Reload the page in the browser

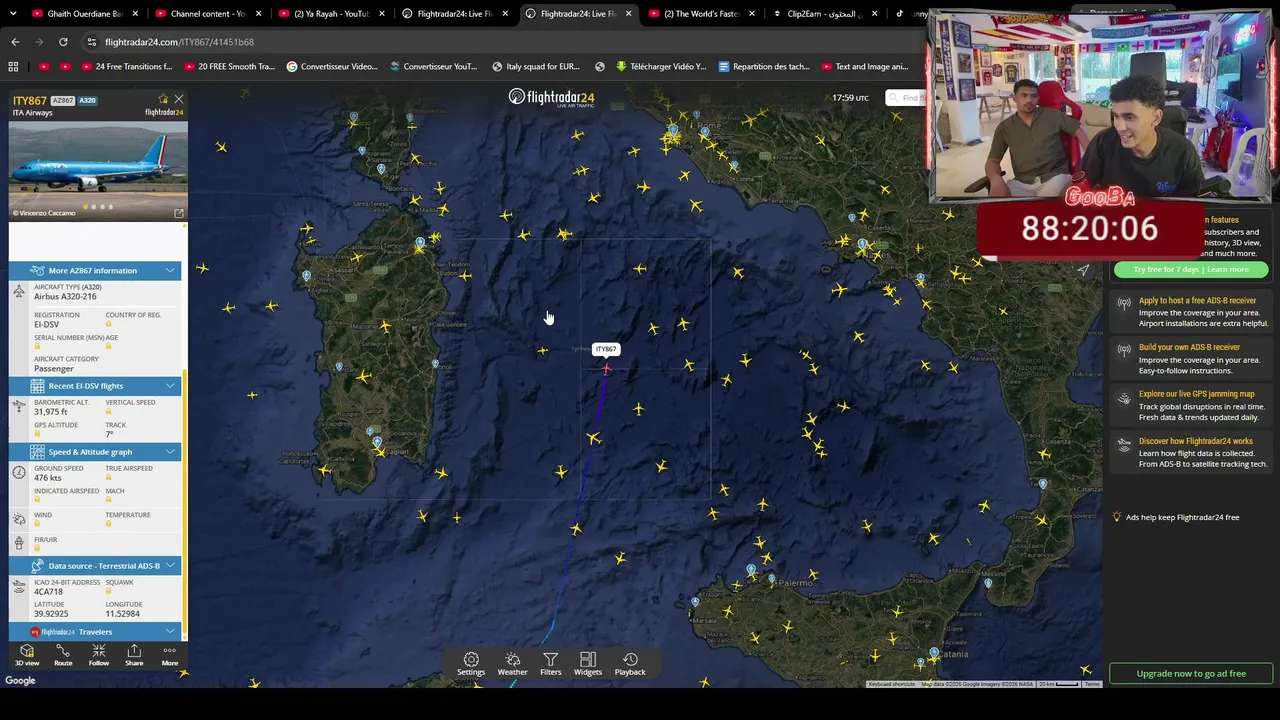pyautogui.click(x=63, y=42)
